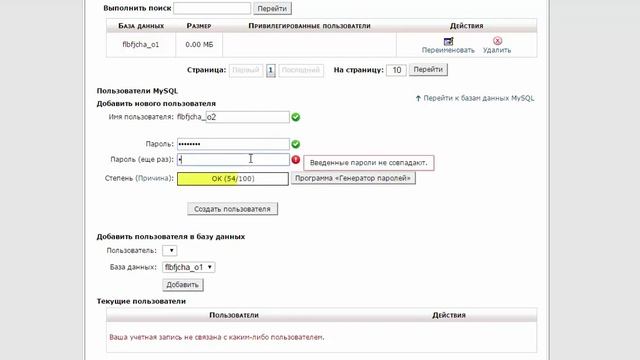Follow Перейти к базам данных MySQL link
Screen dimensions: 640x360
479,98
